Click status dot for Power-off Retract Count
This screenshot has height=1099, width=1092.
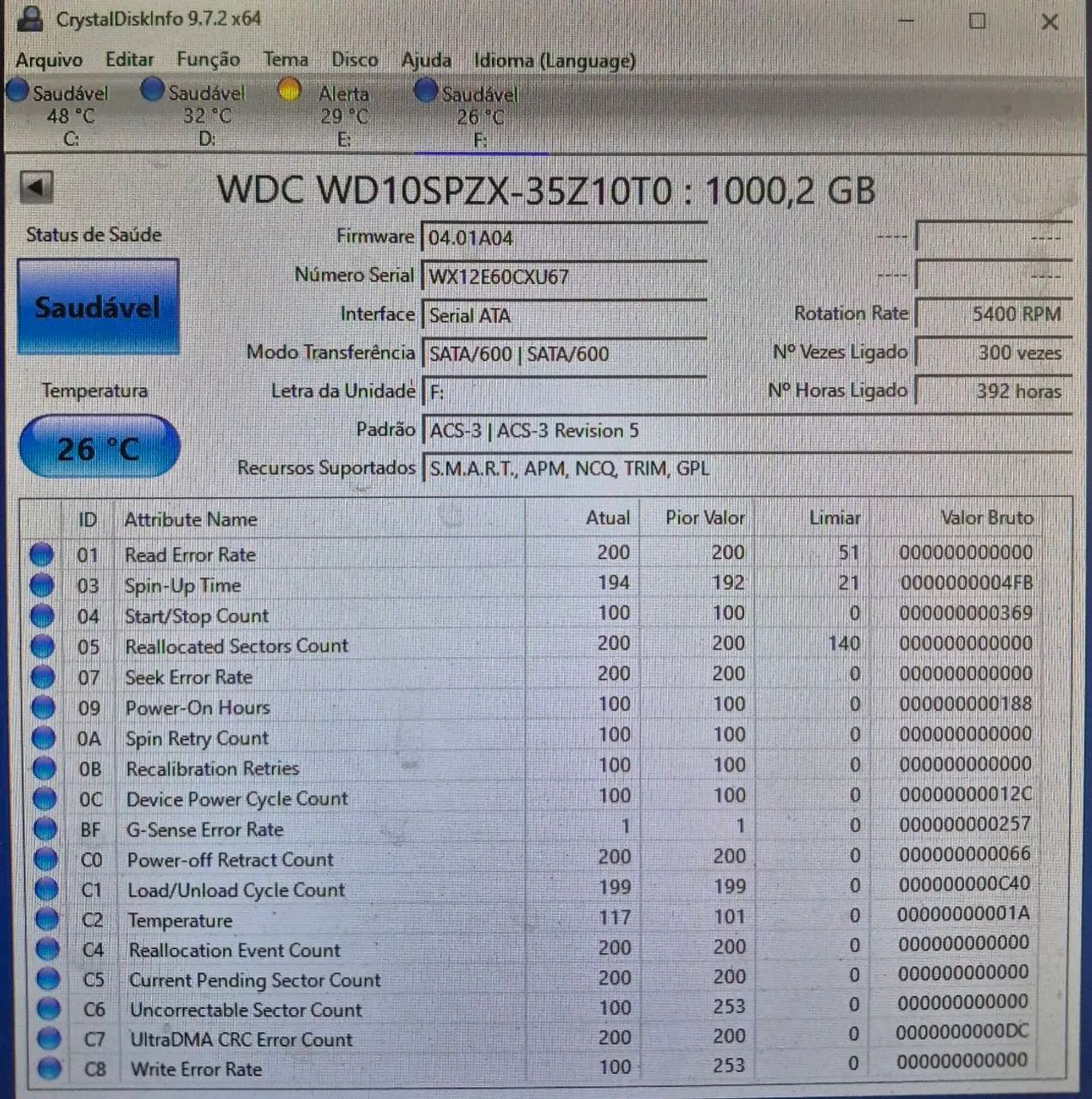[45, 859]
